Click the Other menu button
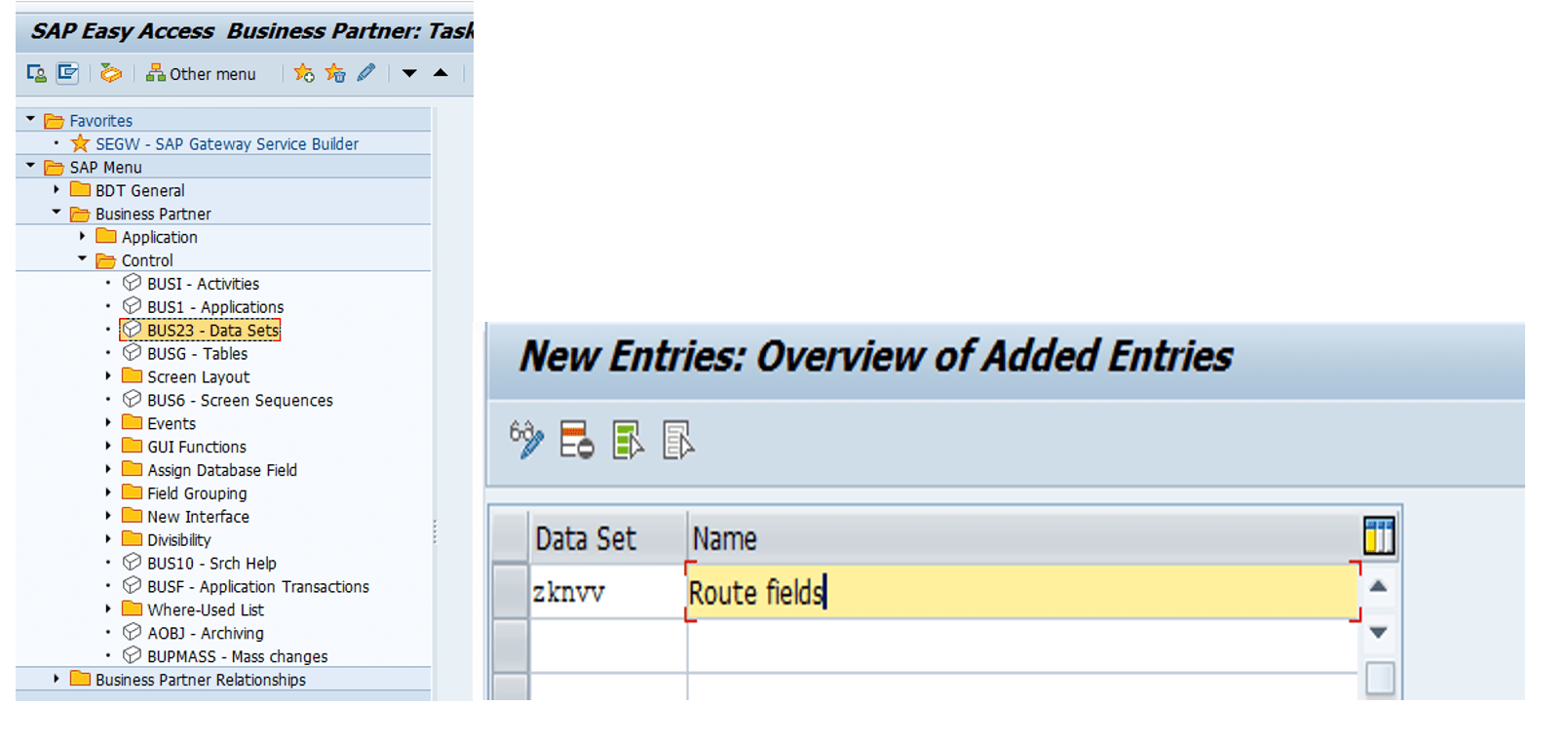The image size is (1568, 746). click(x=201, y=73)
